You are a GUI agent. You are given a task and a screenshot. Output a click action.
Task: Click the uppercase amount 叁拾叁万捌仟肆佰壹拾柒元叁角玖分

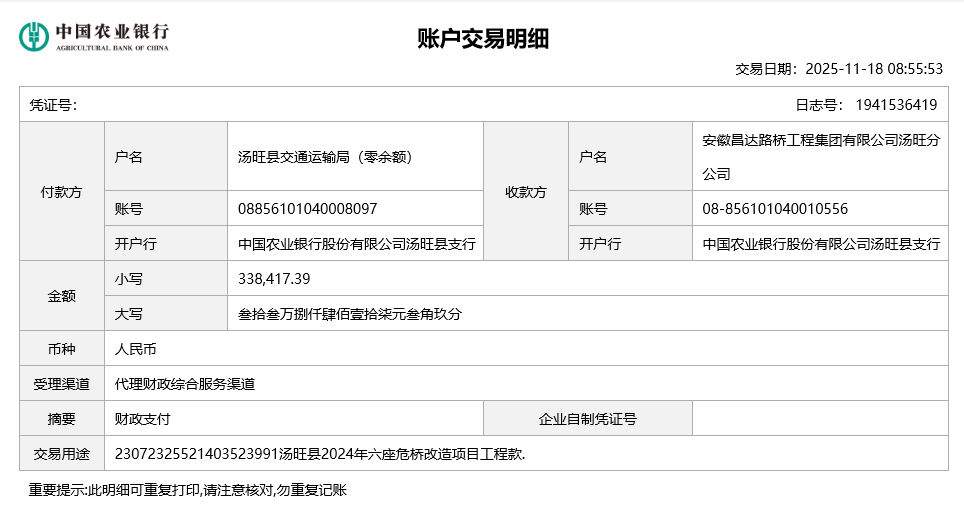click(350, 314)
